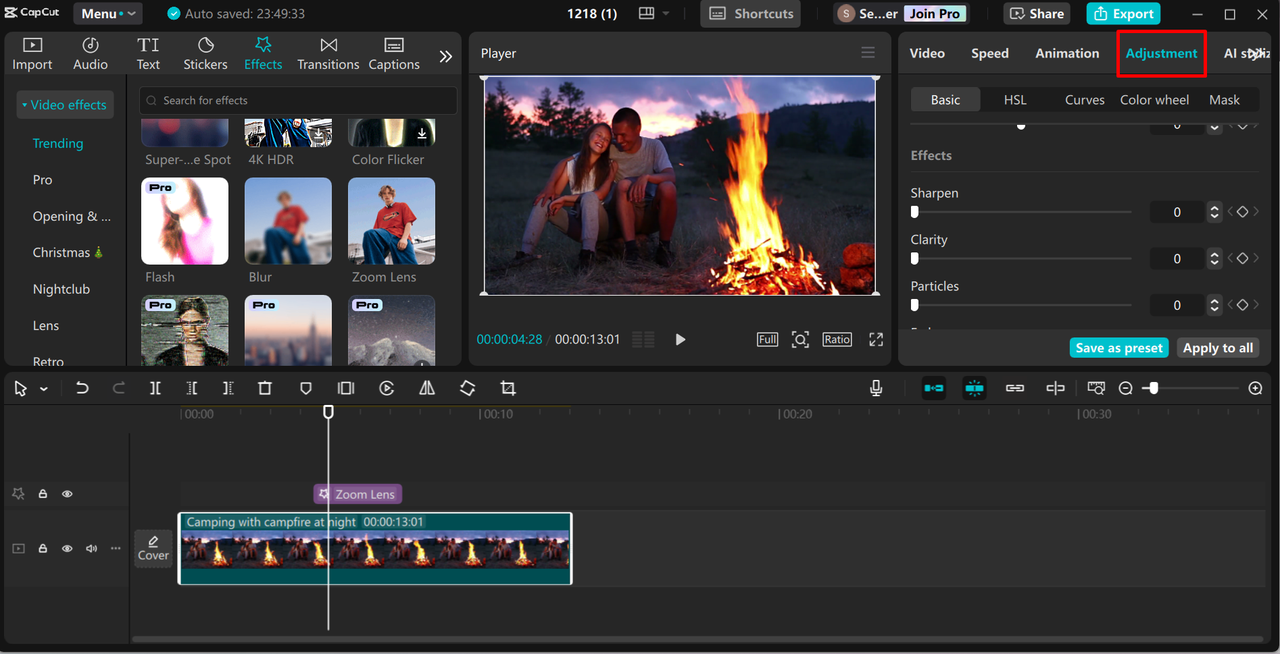The width and height of the screenshot is (1280, 654).
Task: Switch to the Animation tab
Action: 1067,54
